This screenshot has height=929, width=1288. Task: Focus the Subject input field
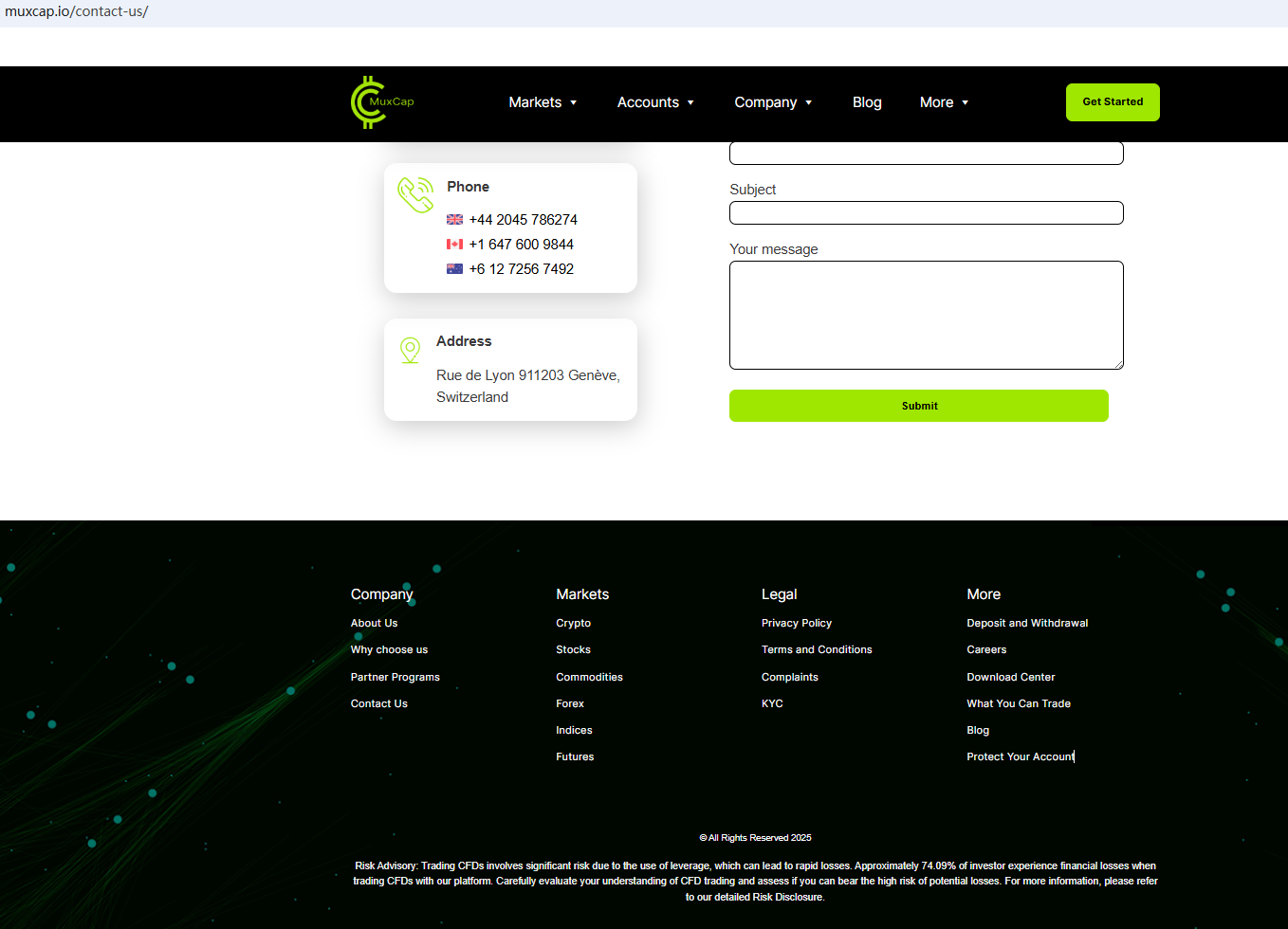pos(927,213)
